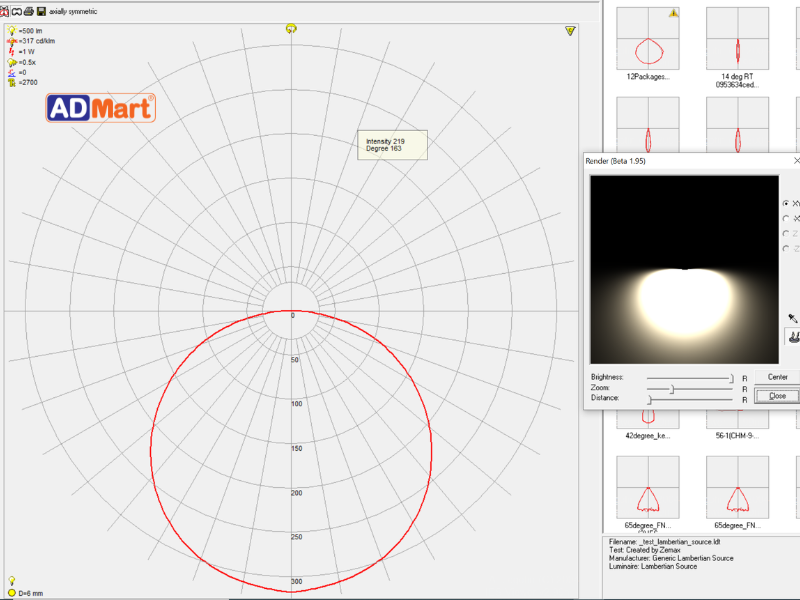This screenshot has height=600, width=800.
Task: Click the floppy disk save icon
Action: tap(41, 11)
